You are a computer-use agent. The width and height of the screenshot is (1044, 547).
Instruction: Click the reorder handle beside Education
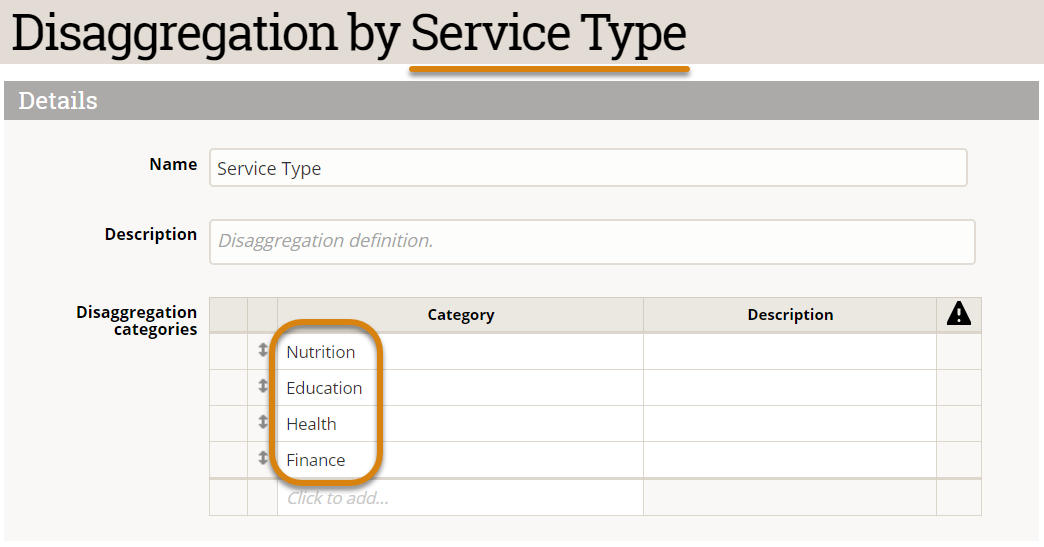[263, 386]
